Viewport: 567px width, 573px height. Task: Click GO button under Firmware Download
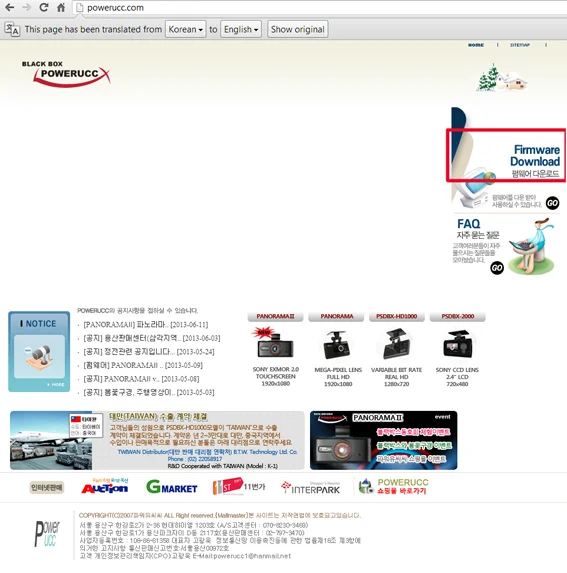tap(552, 203)
